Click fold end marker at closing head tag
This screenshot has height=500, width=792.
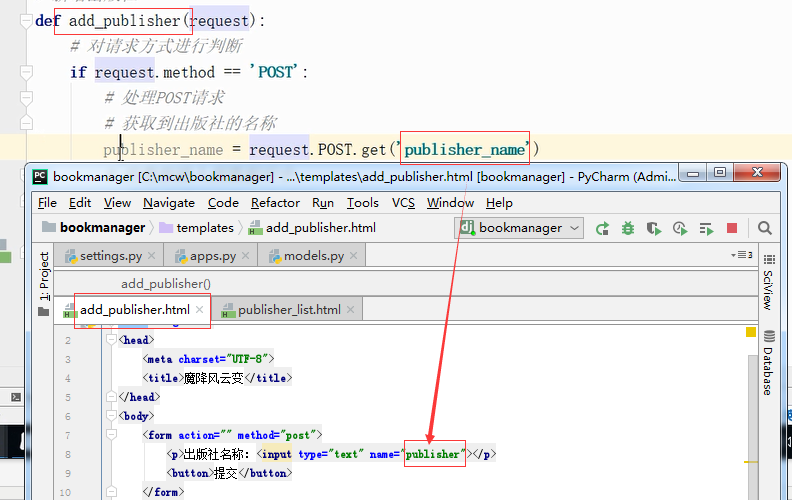click(x=112, y=397)
